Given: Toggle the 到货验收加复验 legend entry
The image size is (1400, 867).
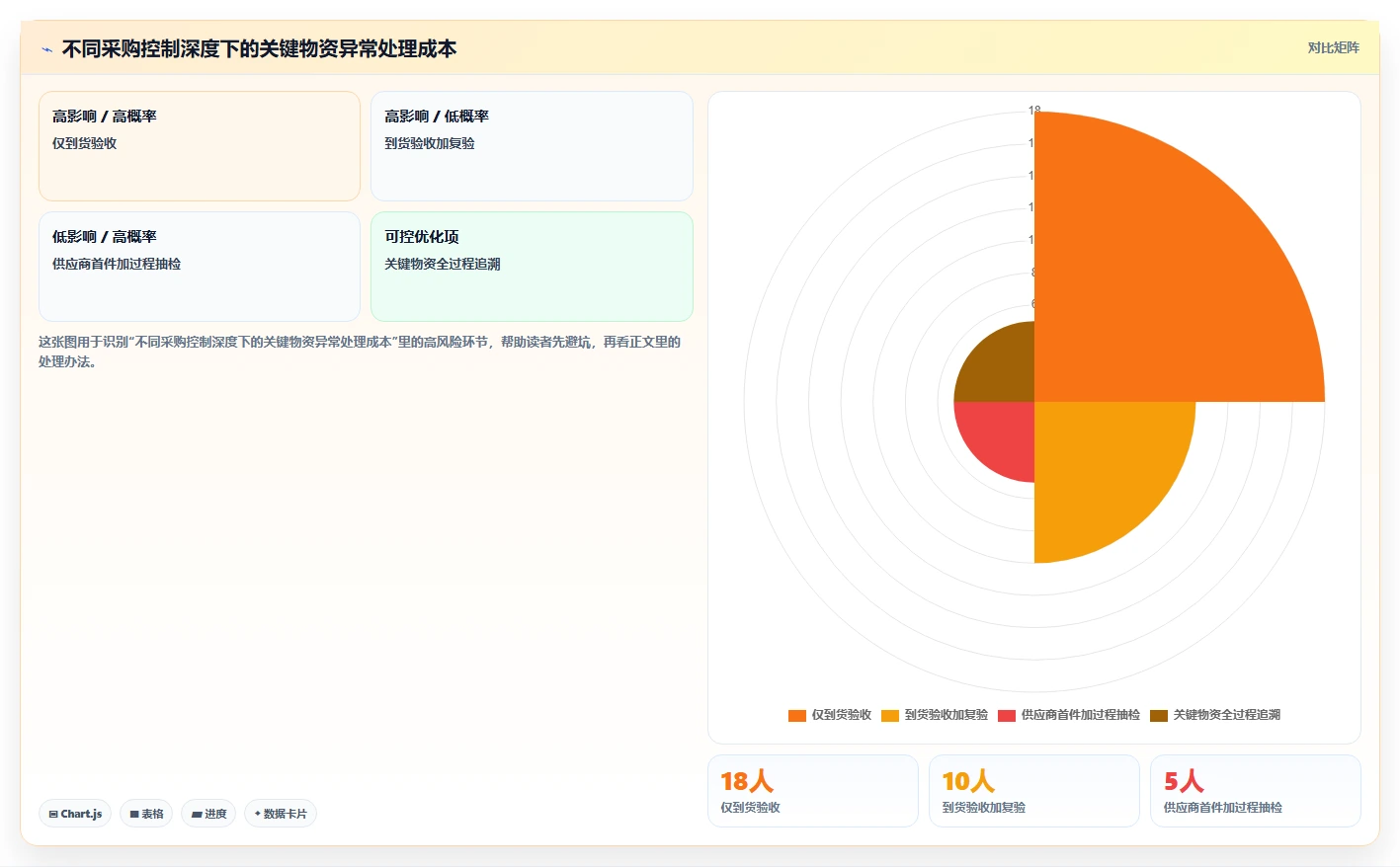Looking at the screenshot, I should (x=935, y=715).
